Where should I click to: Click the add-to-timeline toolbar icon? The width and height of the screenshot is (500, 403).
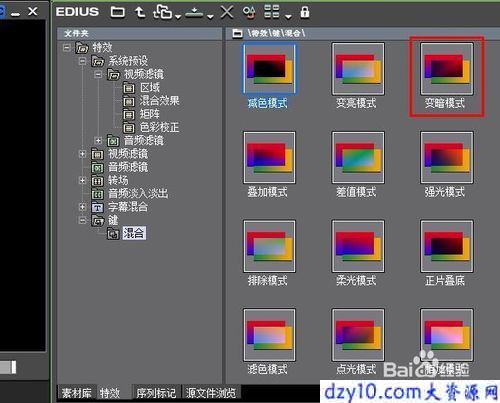click(162, 12)
